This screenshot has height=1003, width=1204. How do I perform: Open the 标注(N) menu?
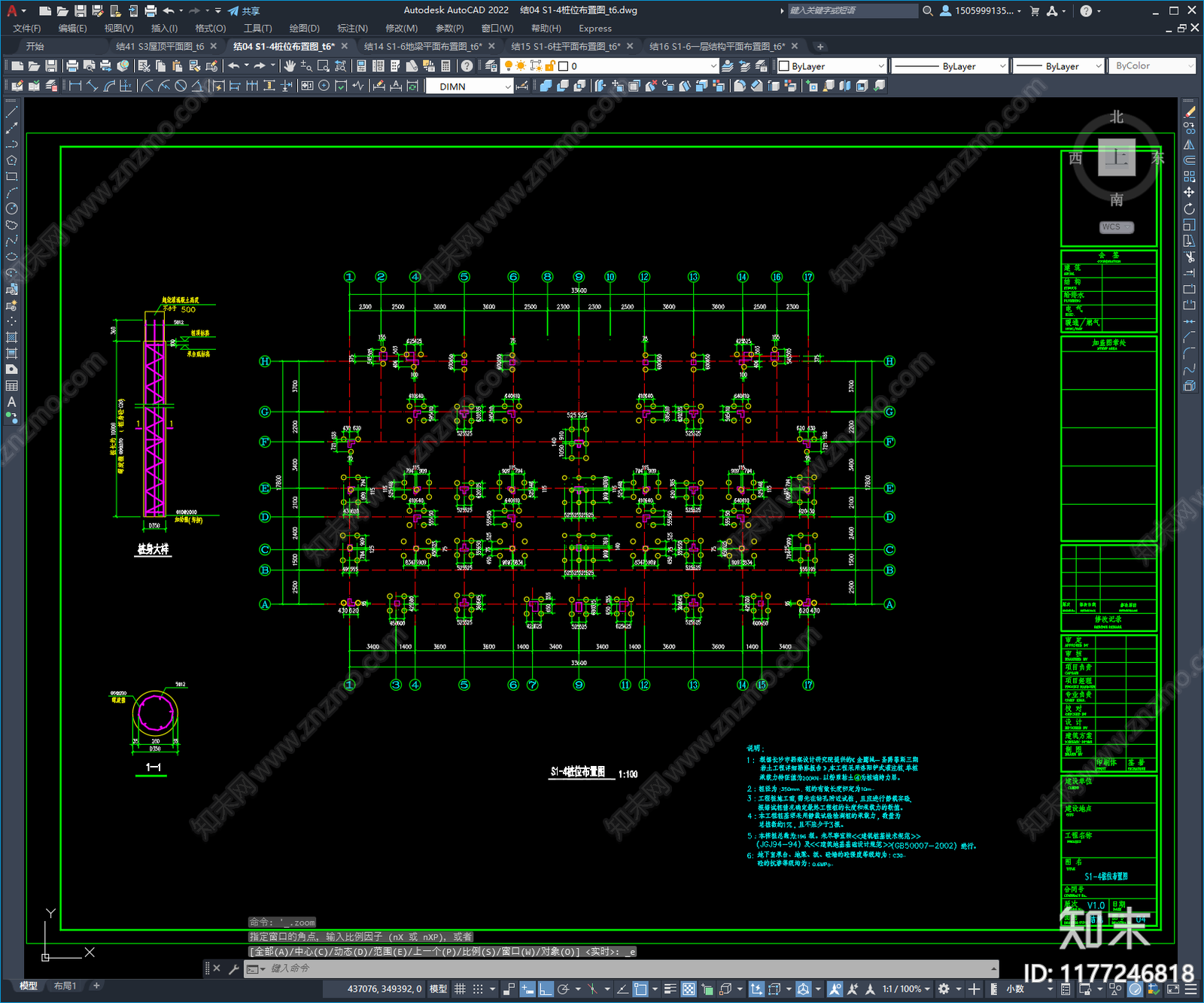click(352, 28)
